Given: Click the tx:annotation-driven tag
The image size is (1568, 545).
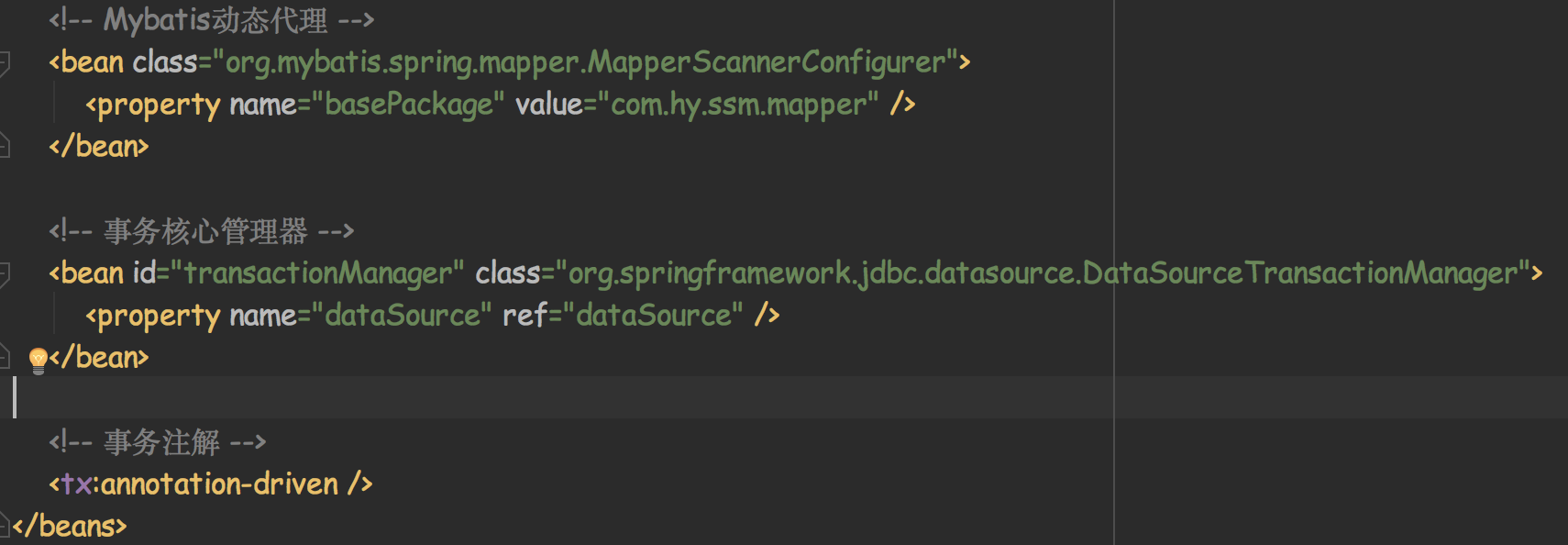Looking at the screenshot, I should tap(211, 484).
